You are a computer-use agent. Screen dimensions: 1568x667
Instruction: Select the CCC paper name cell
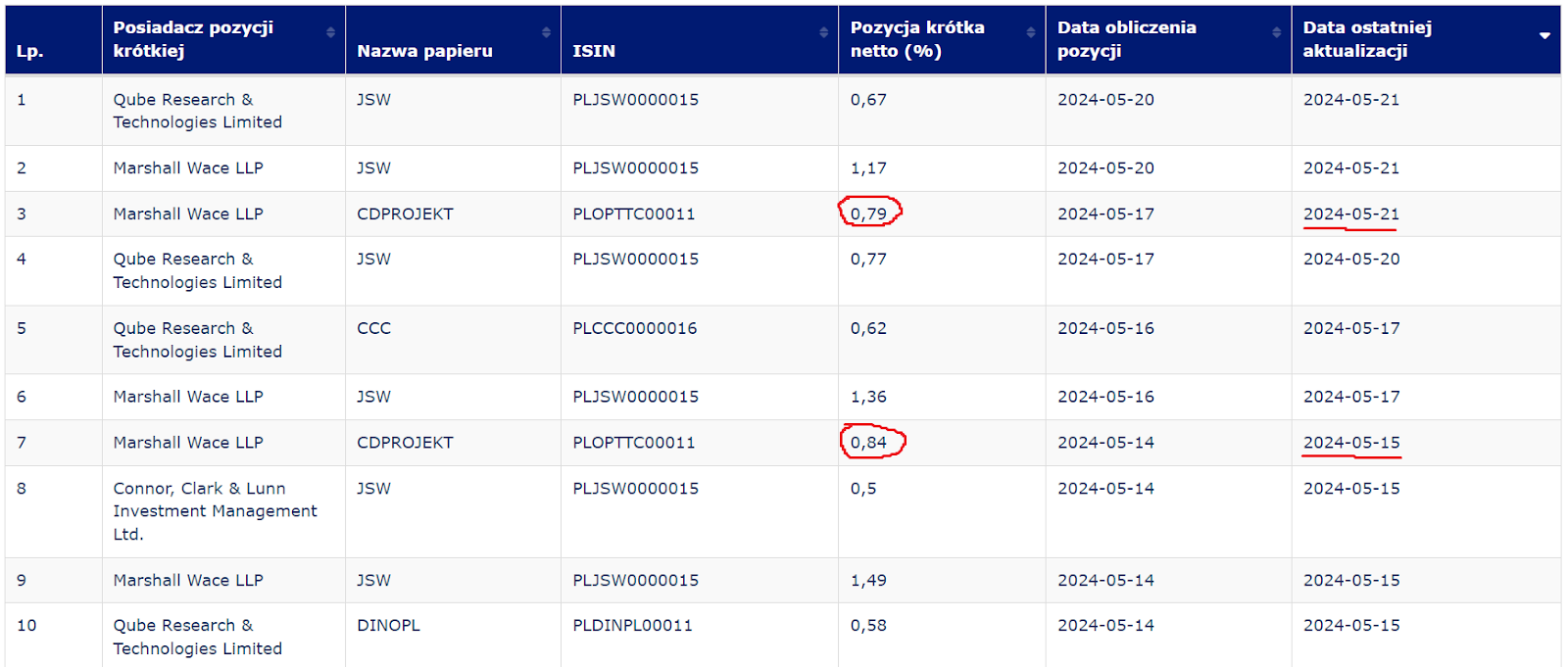(x=373, y=328)
